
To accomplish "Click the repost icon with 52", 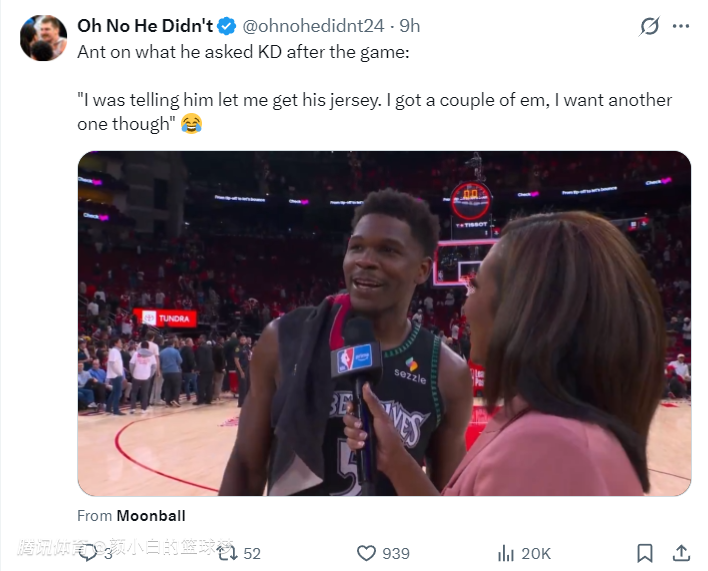I will click(226, 553).
